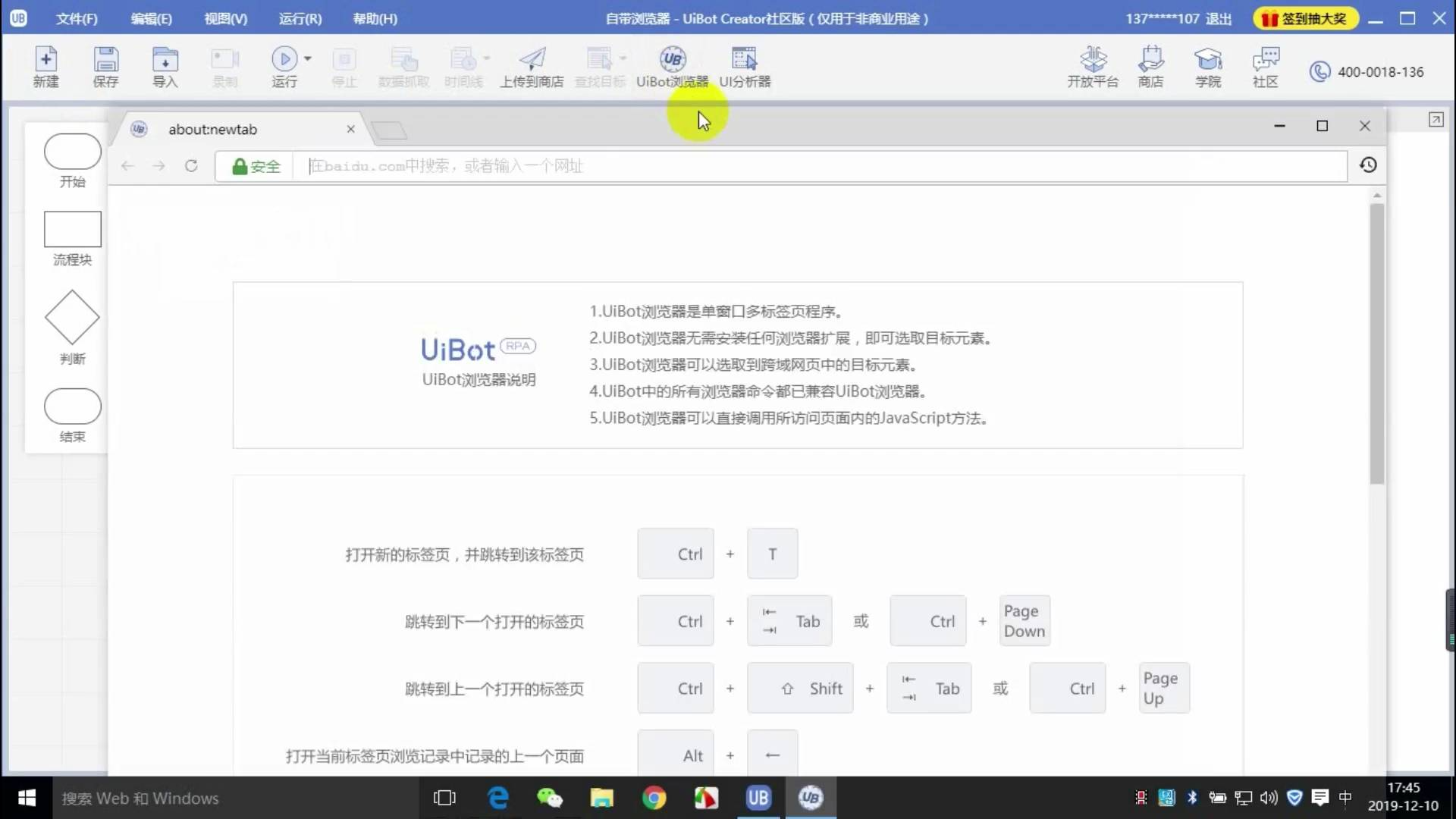The image size is (1456, 819).
Task: Click the 安全 lock indicator
Action: [256, 166]
